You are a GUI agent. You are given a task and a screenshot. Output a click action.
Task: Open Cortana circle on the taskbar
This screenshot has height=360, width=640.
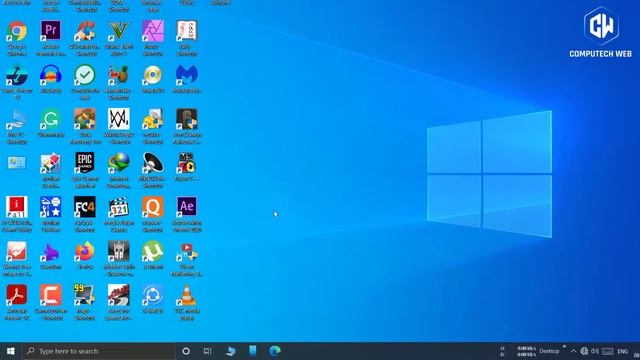click(x=186, y=351)
